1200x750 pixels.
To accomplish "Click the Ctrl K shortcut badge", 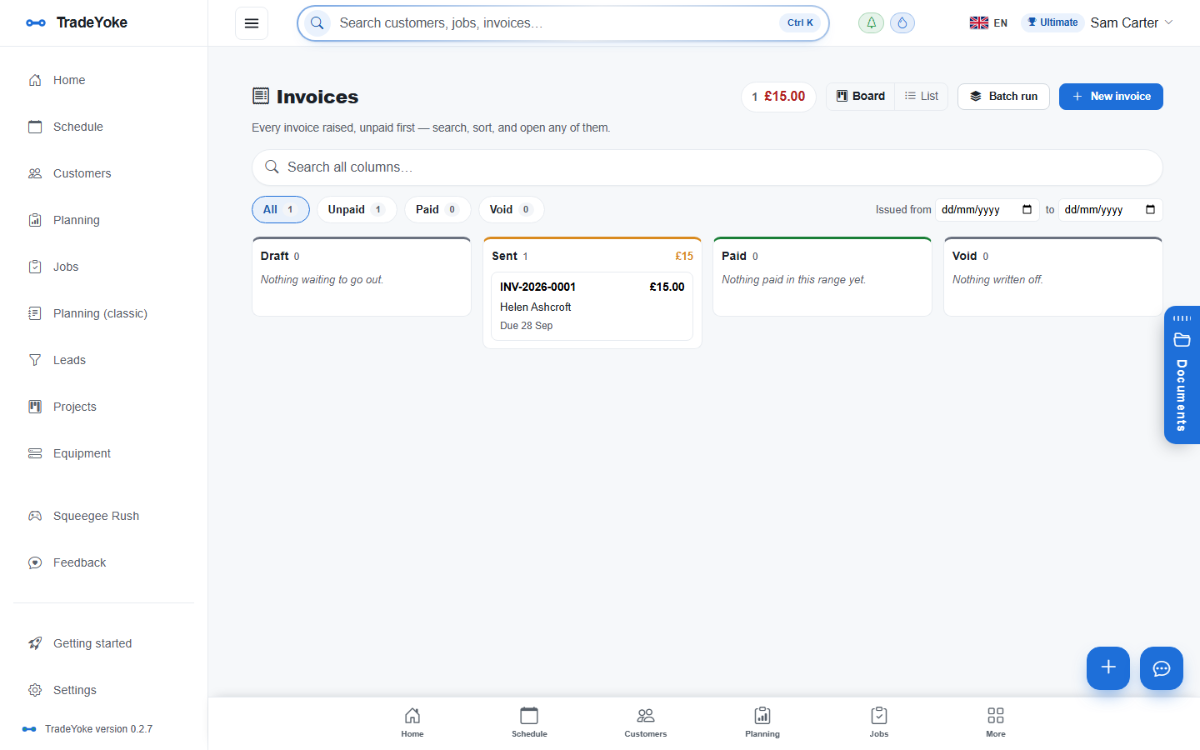I will (x=800, y=23).
